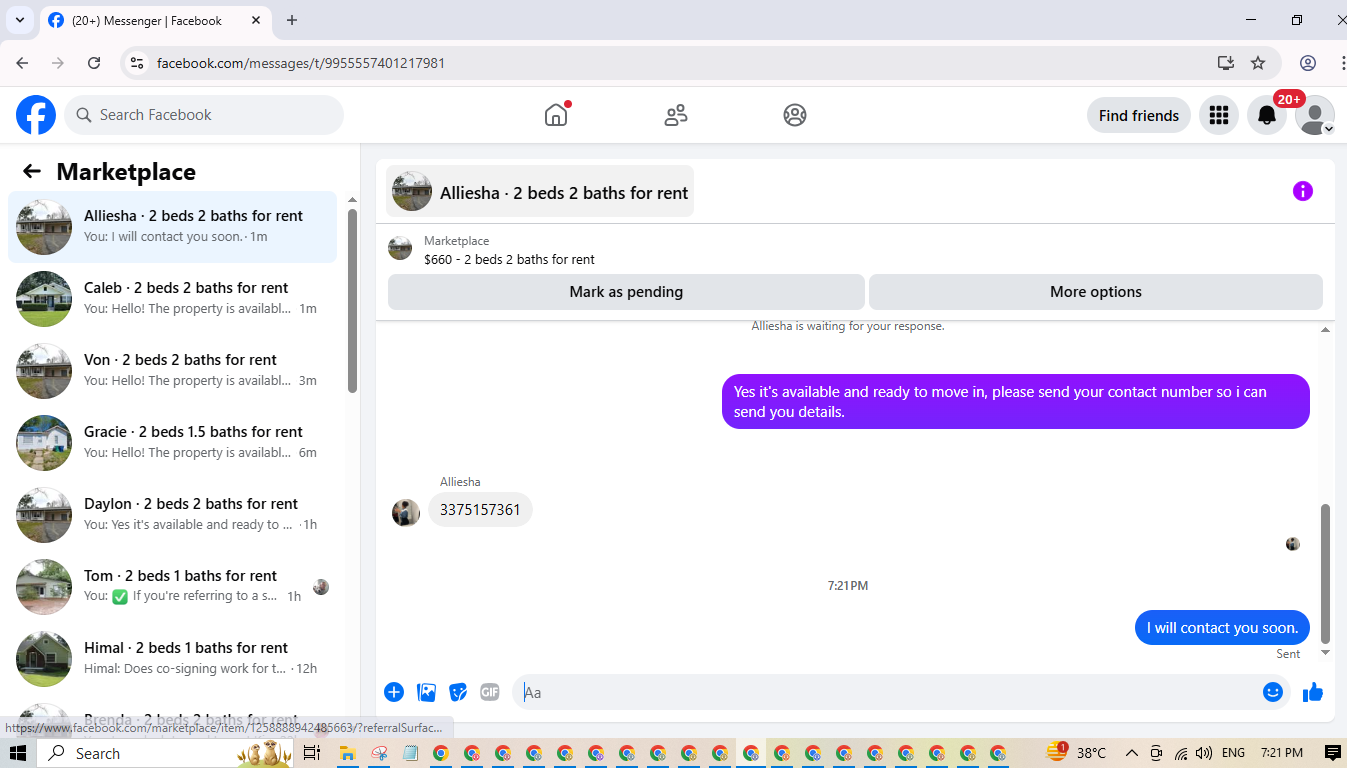Select the Messenger | Facebook browser tab
Image resolution: width=1347 pixels, height=768 pixels.
(x=156, y=20)
